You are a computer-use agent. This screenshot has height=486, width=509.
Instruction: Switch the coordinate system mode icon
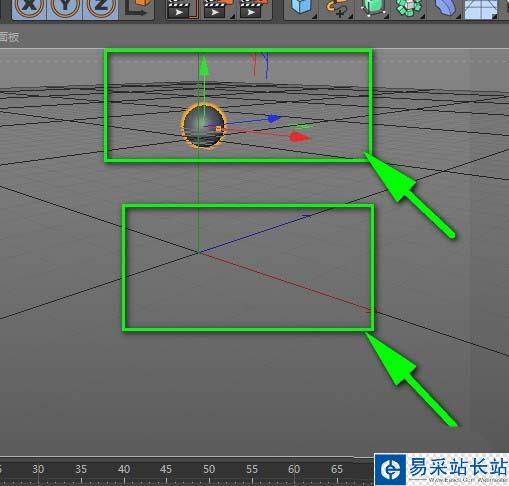click(x=138, y=8)
